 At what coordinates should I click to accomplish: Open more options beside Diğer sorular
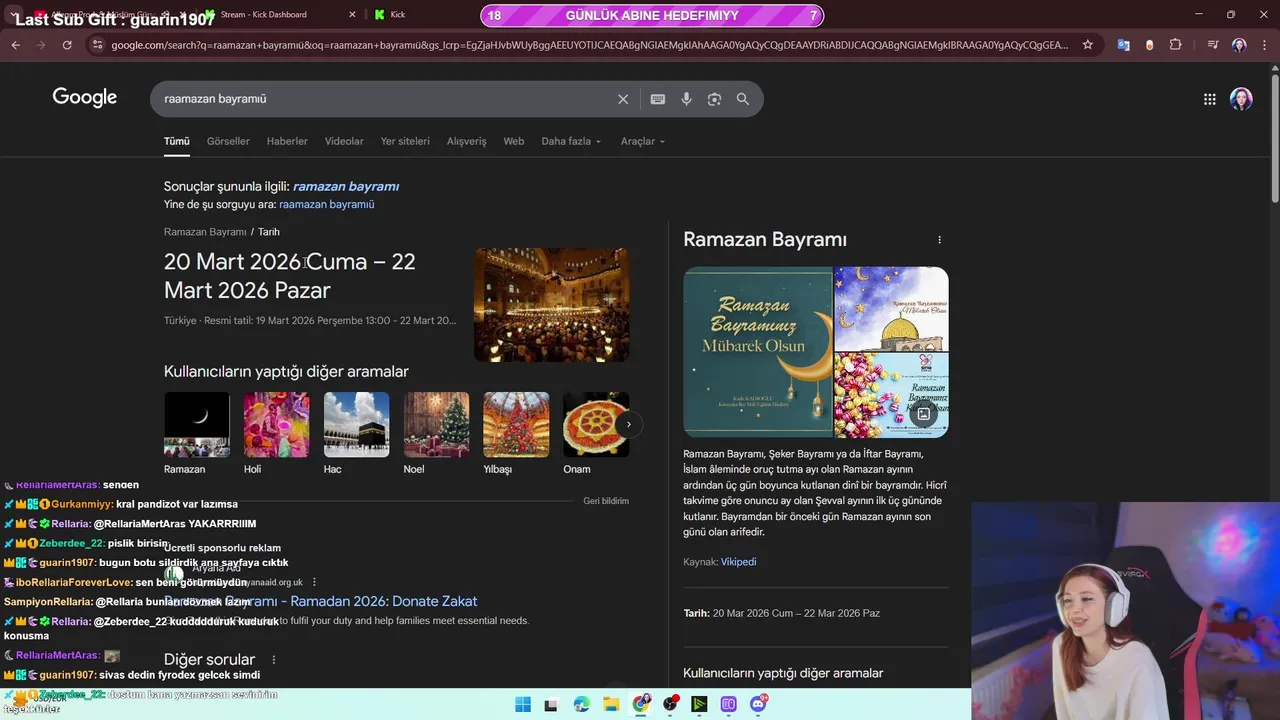(x=273, y=660)
